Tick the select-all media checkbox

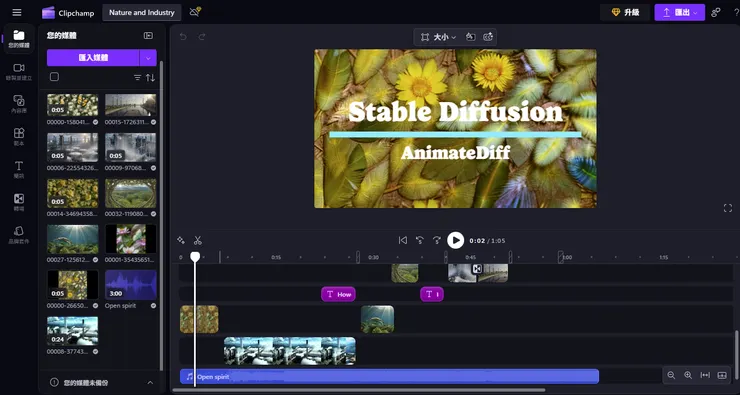click(54, 77)
